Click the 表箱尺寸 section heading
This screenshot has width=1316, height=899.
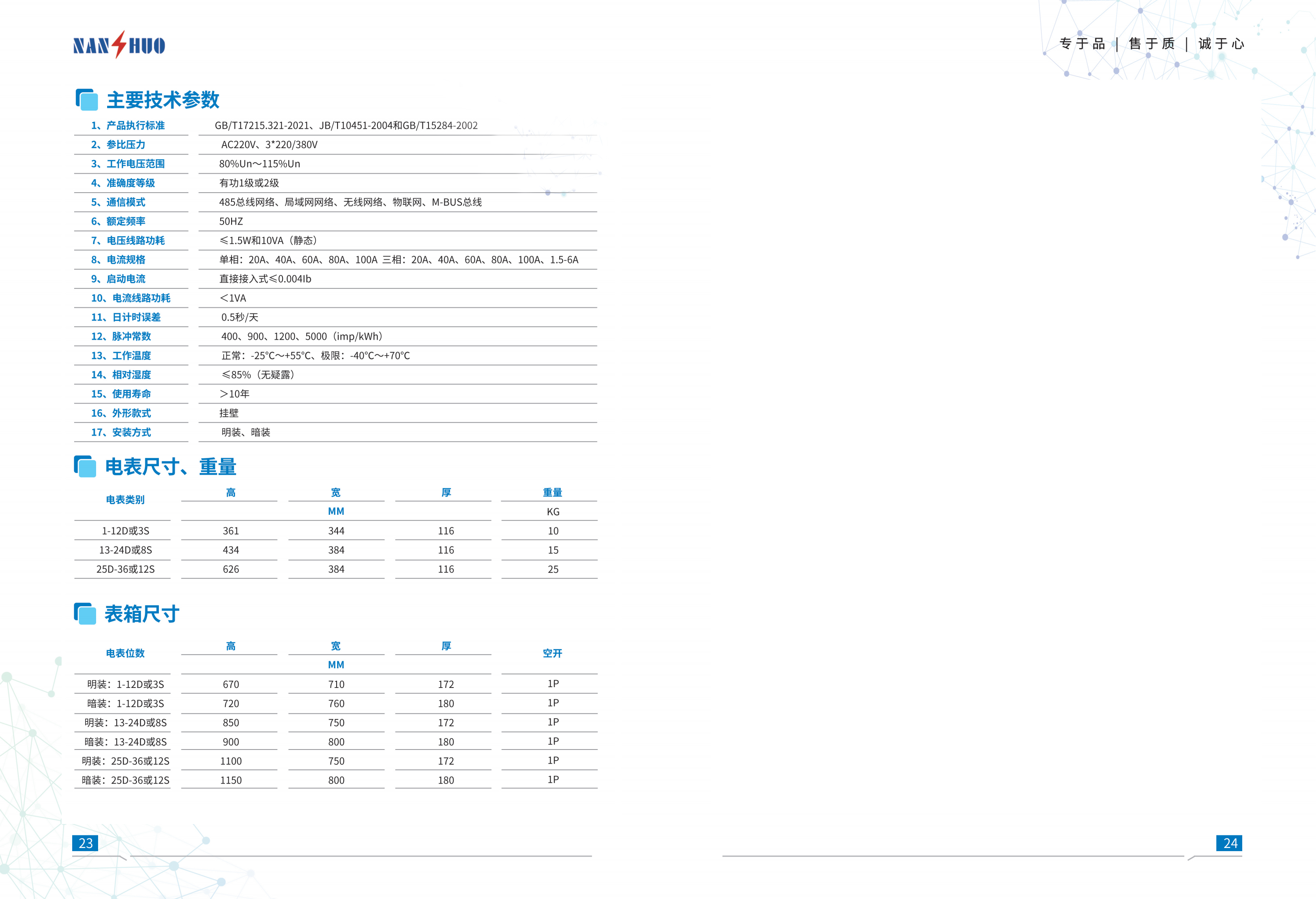point(142,613)
